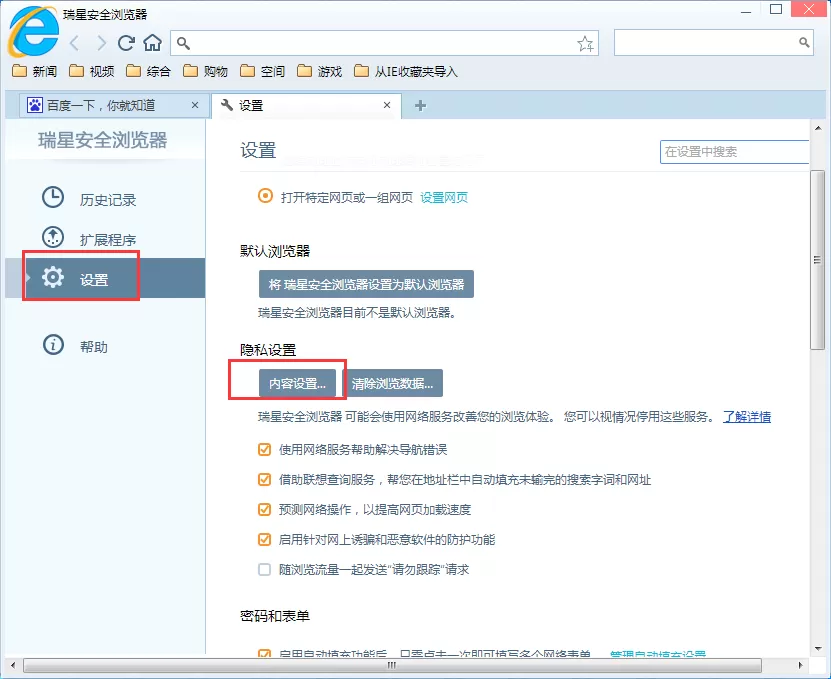
Task: Maximize the browser window
Action: coord(776,9)
